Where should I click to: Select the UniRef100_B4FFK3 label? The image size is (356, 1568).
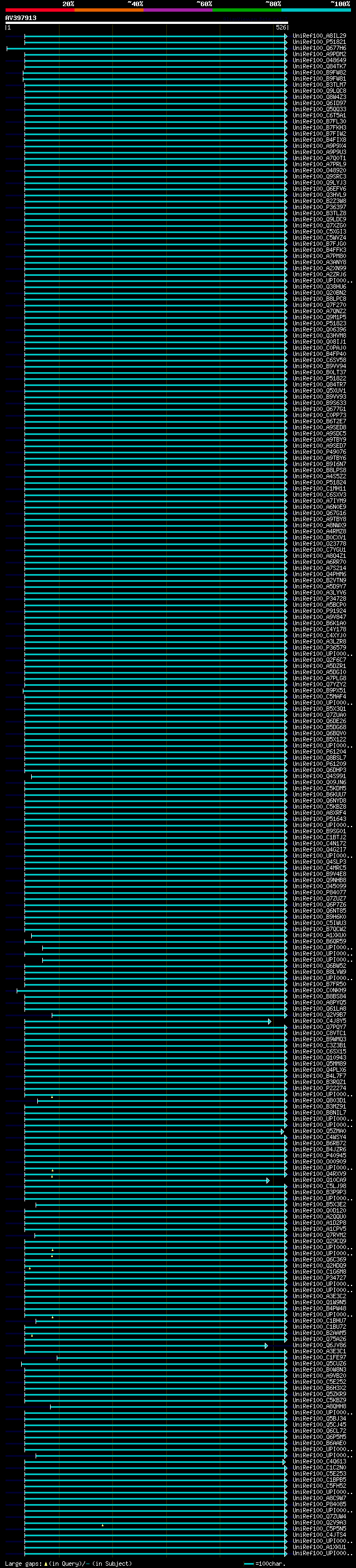[319, 250]
